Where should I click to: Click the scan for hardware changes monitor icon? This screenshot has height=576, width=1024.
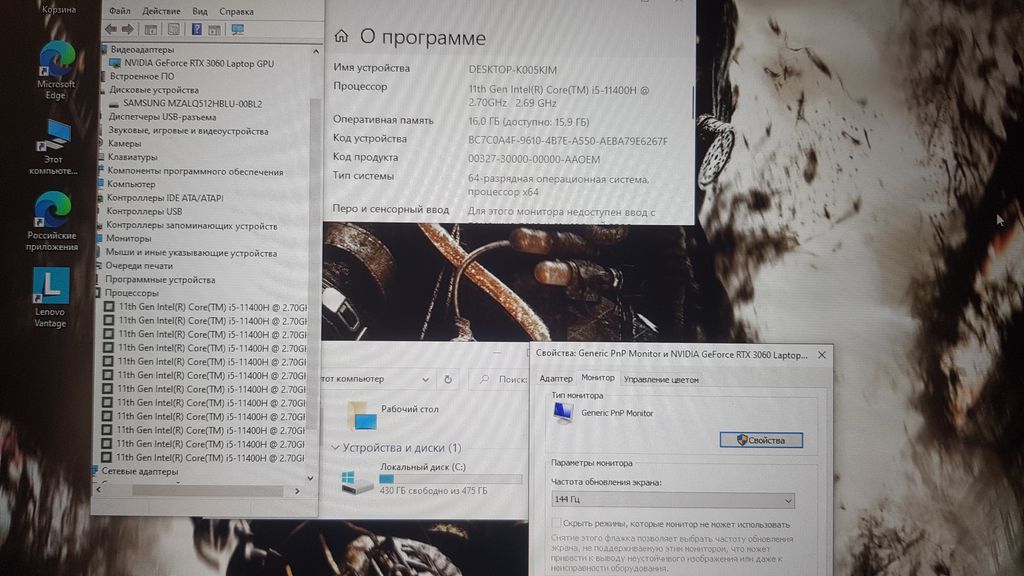tap(237, 29)
